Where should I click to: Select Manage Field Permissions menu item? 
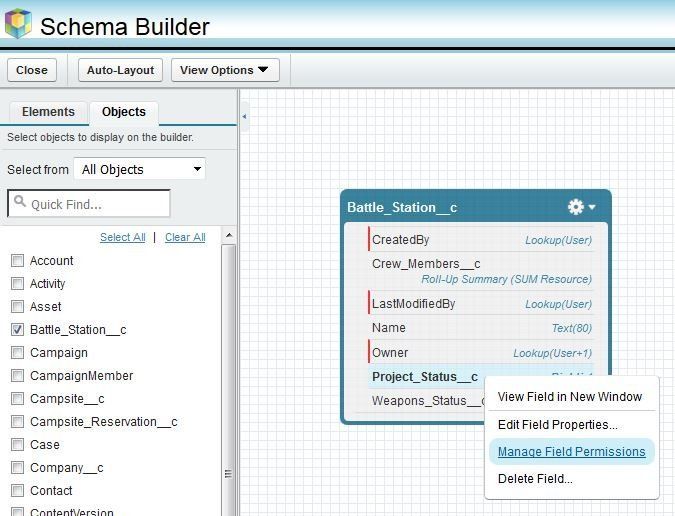coord(572,451)
